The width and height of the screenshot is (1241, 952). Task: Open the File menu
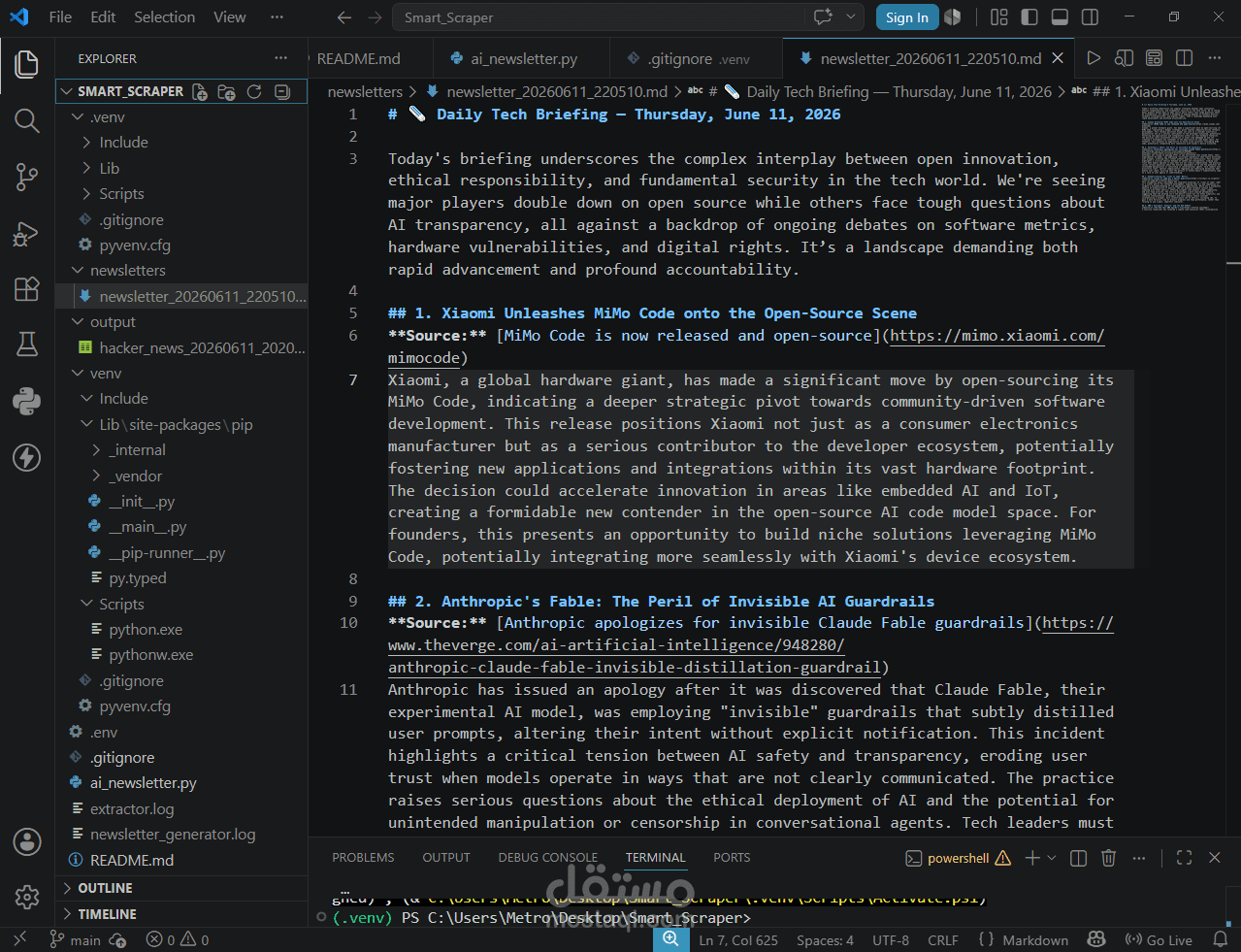(60, 16)
